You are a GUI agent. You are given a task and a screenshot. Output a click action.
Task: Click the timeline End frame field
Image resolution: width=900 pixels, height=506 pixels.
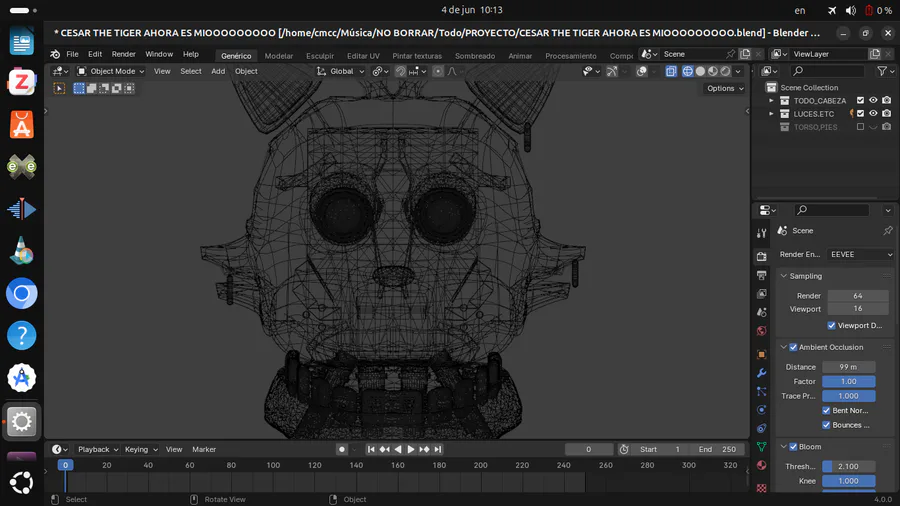(x=718, y=450)
